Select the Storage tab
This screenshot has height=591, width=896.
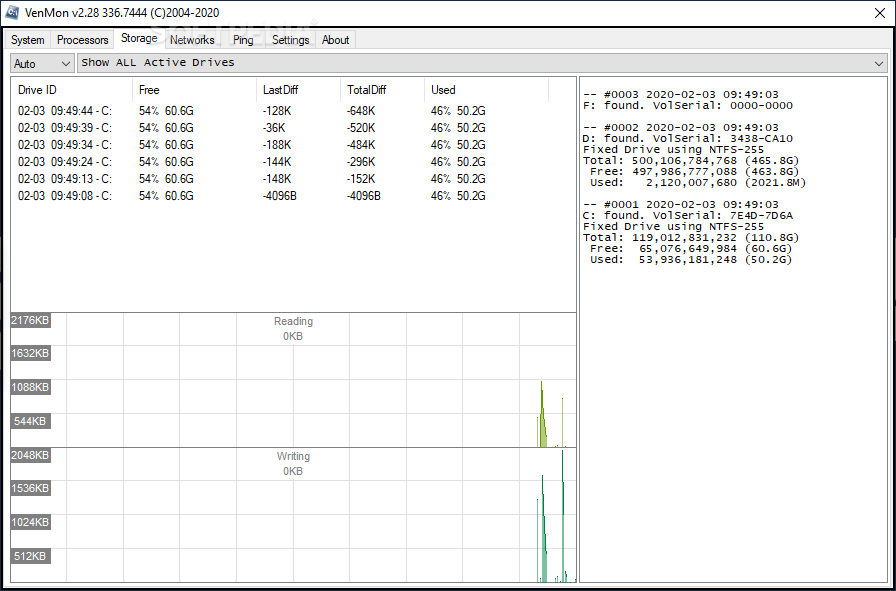tap(139, 38)
